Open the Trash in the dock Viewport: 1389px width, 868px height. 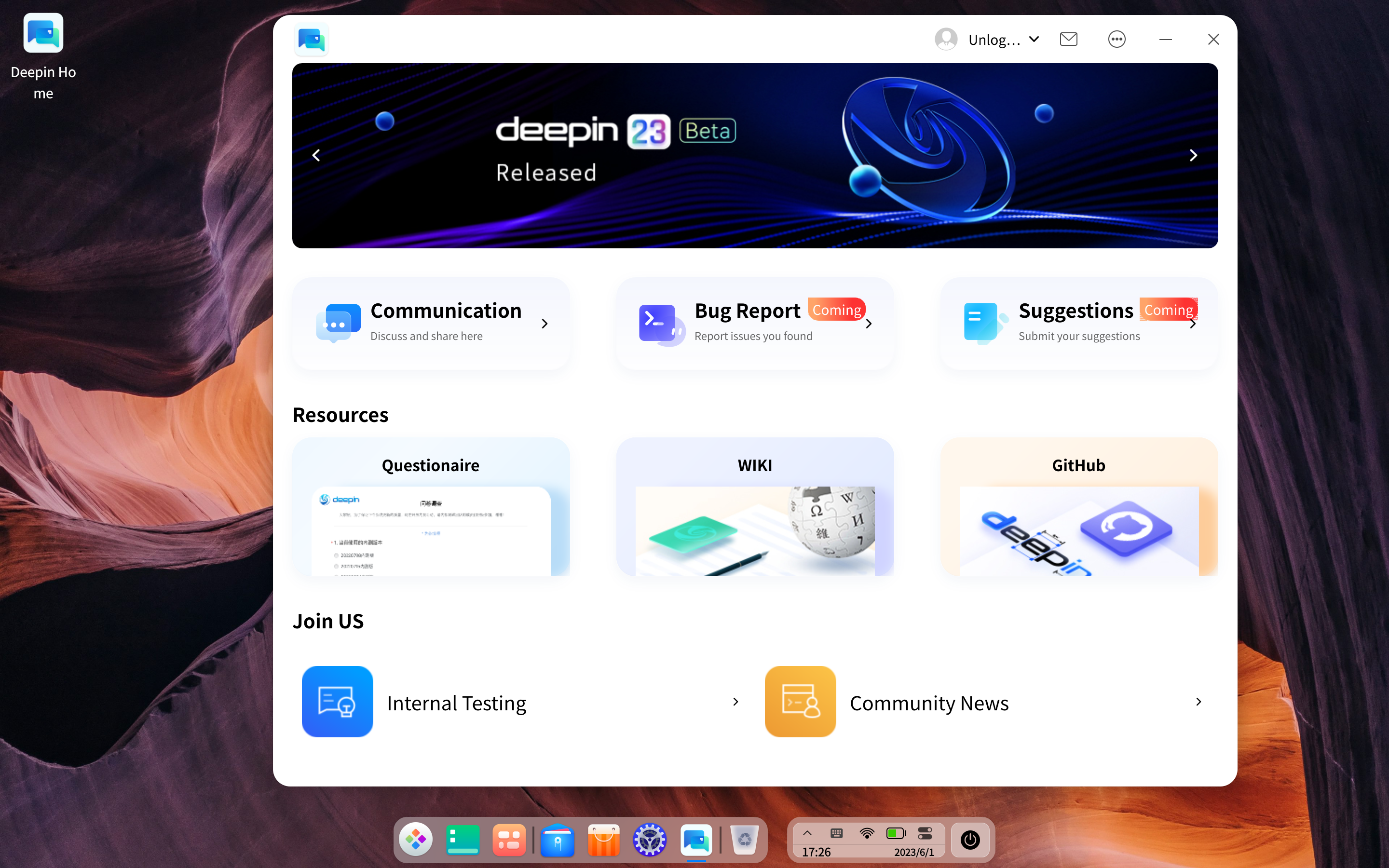coord(745,840)
